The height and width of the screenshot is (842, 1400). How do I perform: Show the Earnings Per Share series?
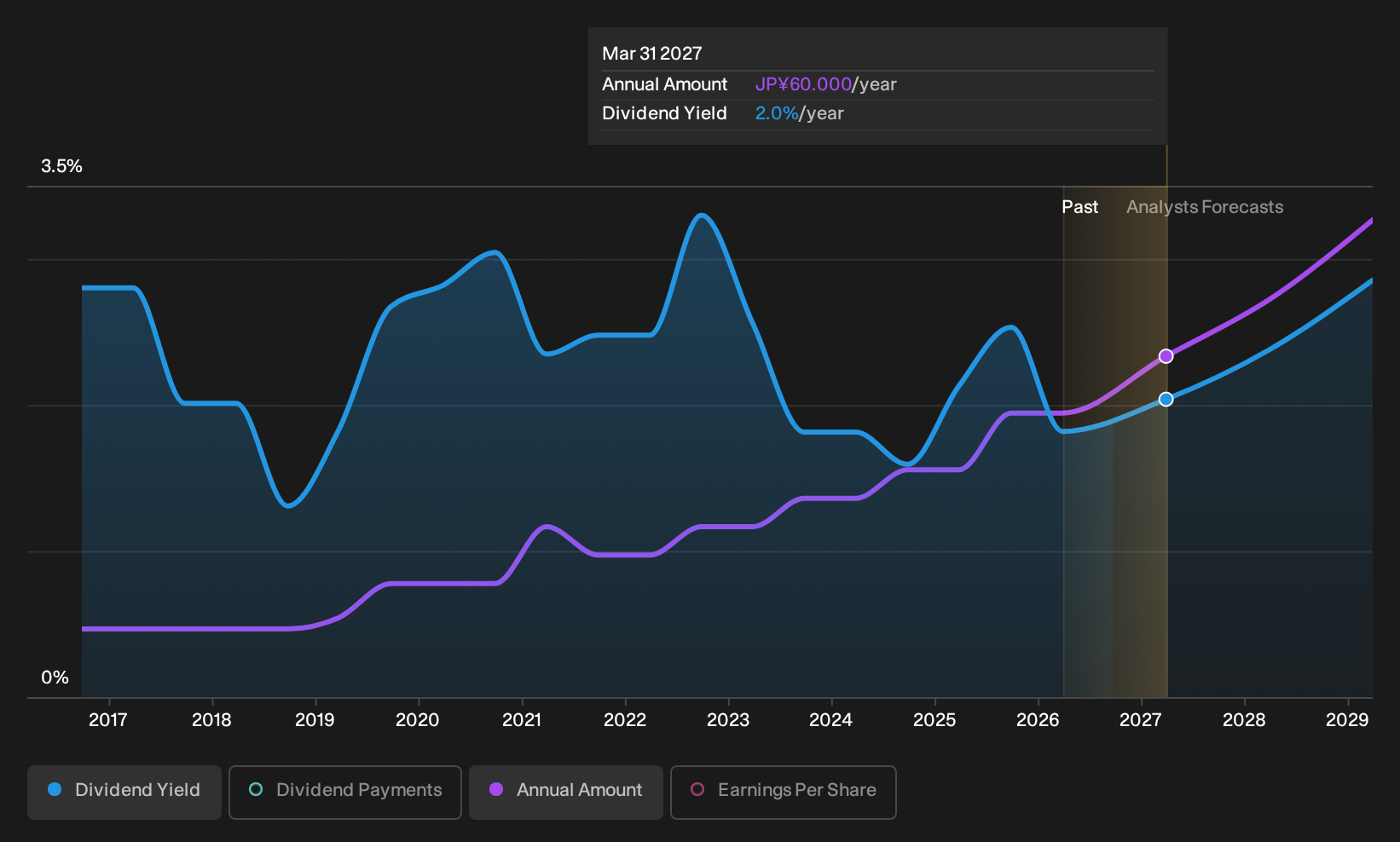784,792
